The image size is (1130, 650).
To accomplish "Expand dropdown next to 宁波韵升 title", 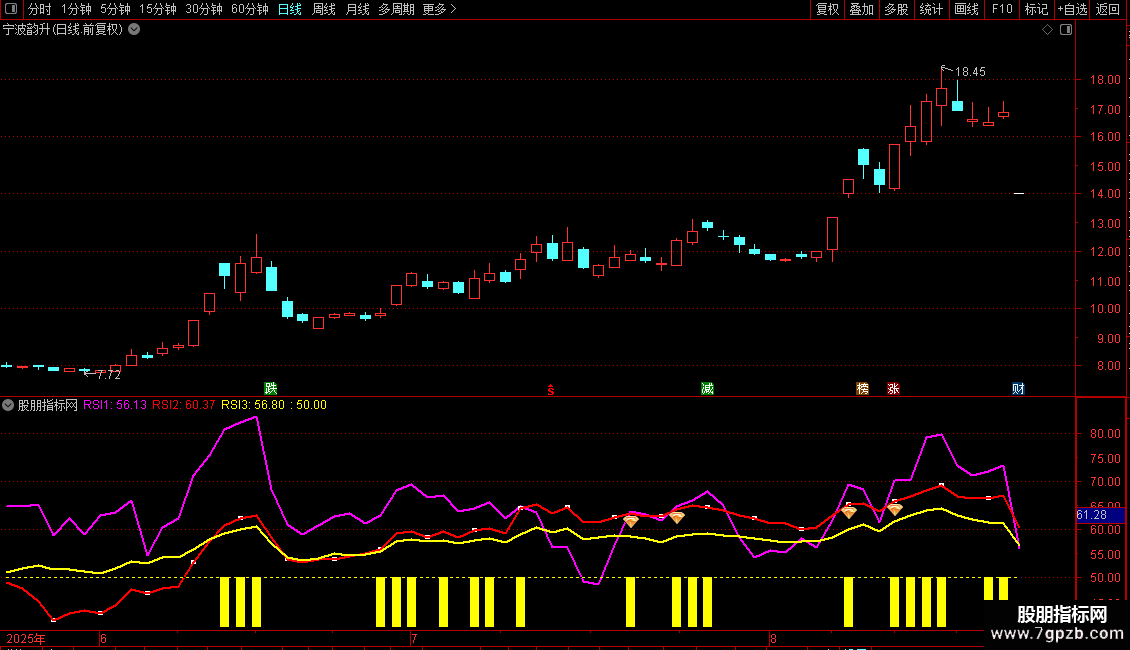I will [x=134, y=30].
